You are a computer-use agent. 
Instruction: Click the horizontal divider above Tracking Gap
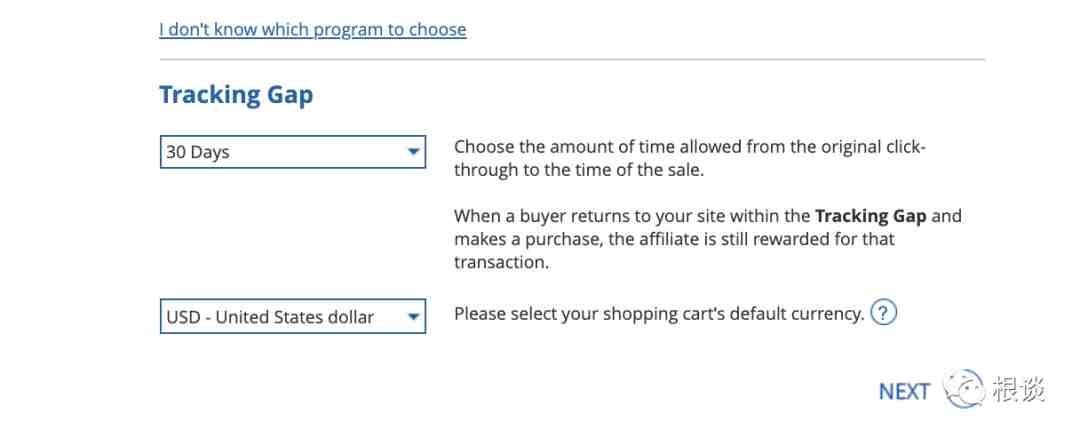(x=572, y=59)
